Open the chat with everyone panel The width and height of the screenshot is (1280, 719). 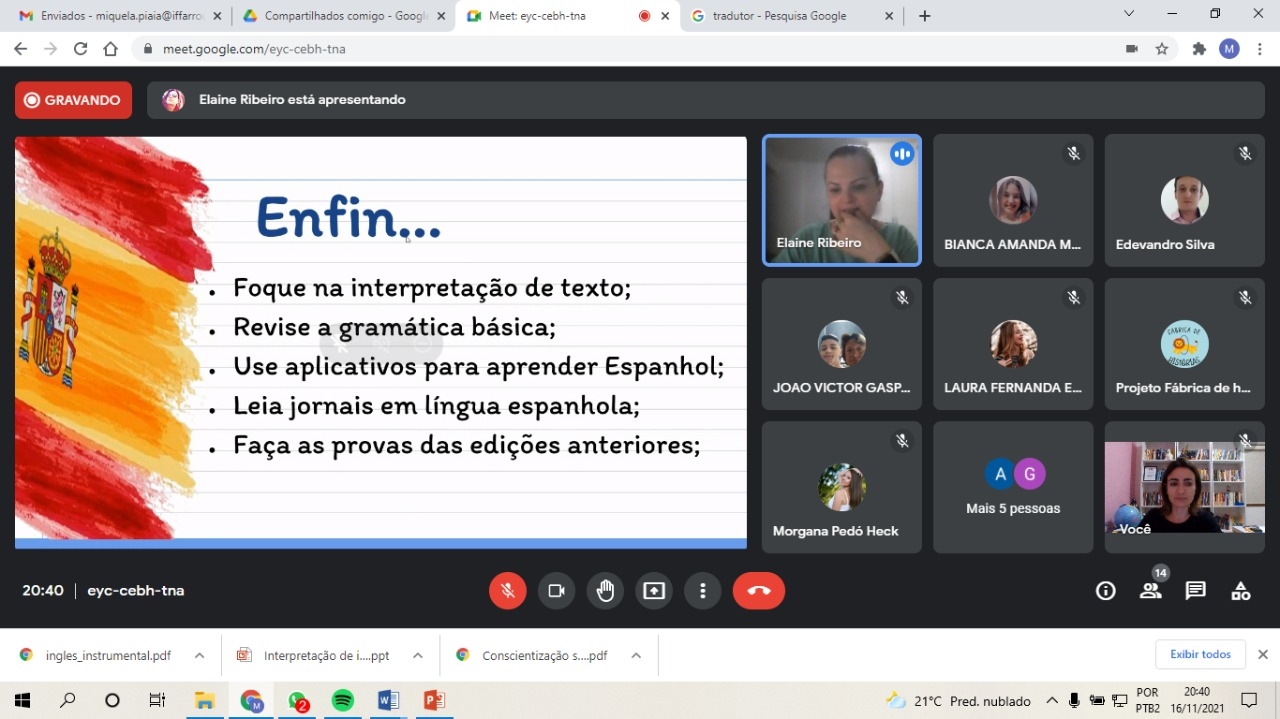pyautogui.click(x=1195, y=591)
